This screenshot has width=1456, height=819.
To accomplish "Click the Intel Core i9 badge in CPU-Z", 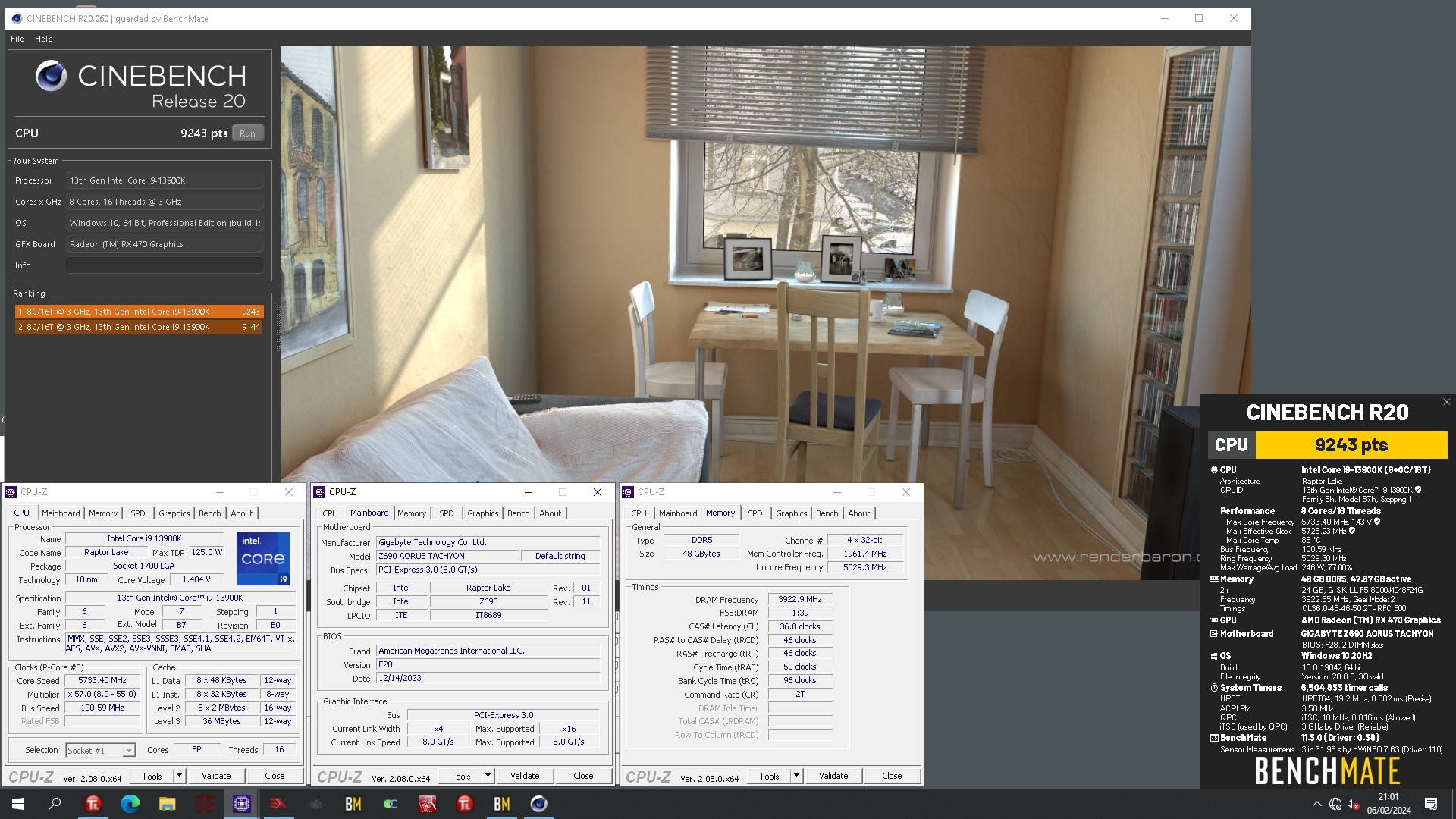I will (x=262, y=558).
